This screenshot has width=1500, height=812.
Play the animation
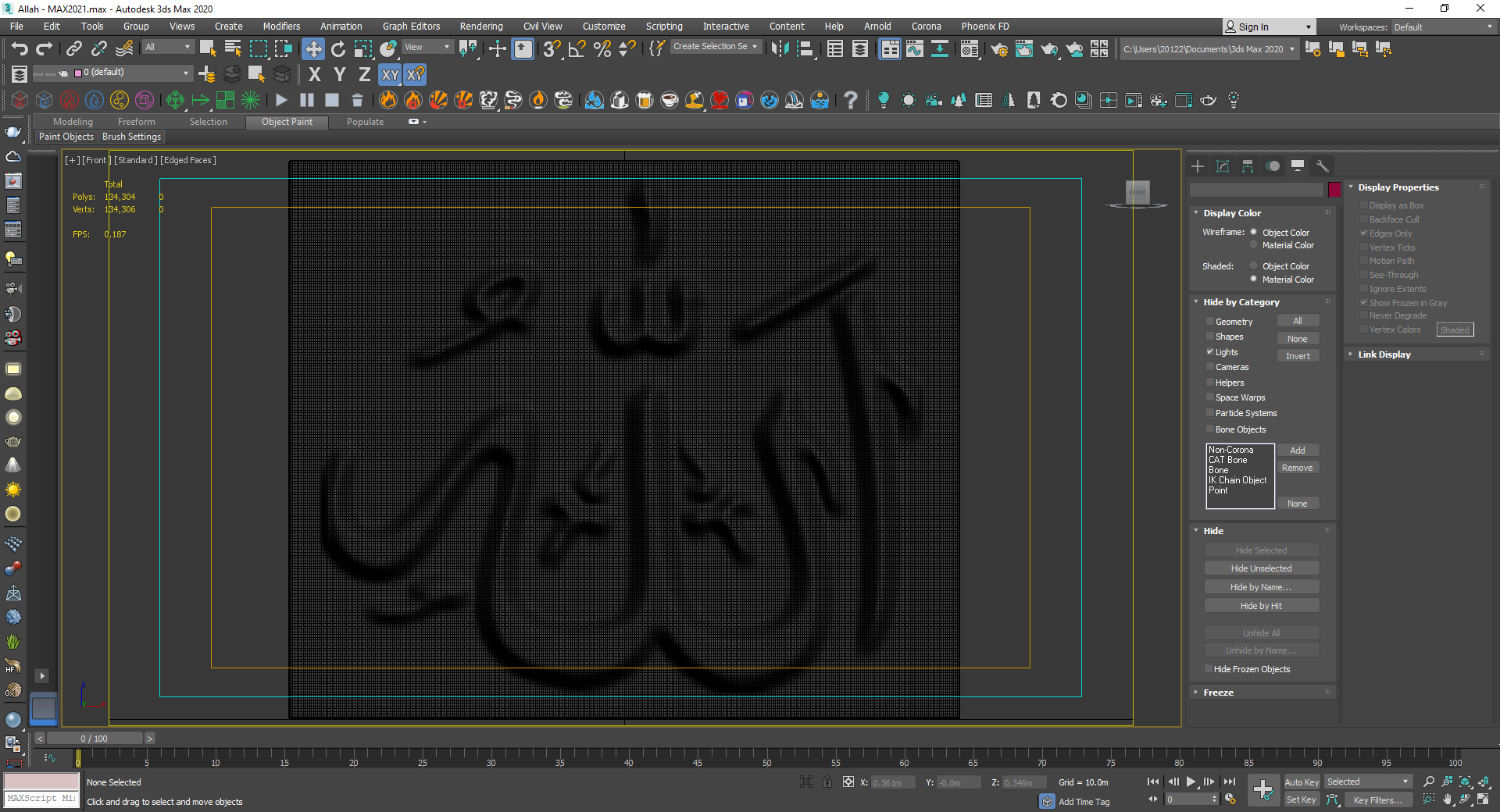point(1191,782)
